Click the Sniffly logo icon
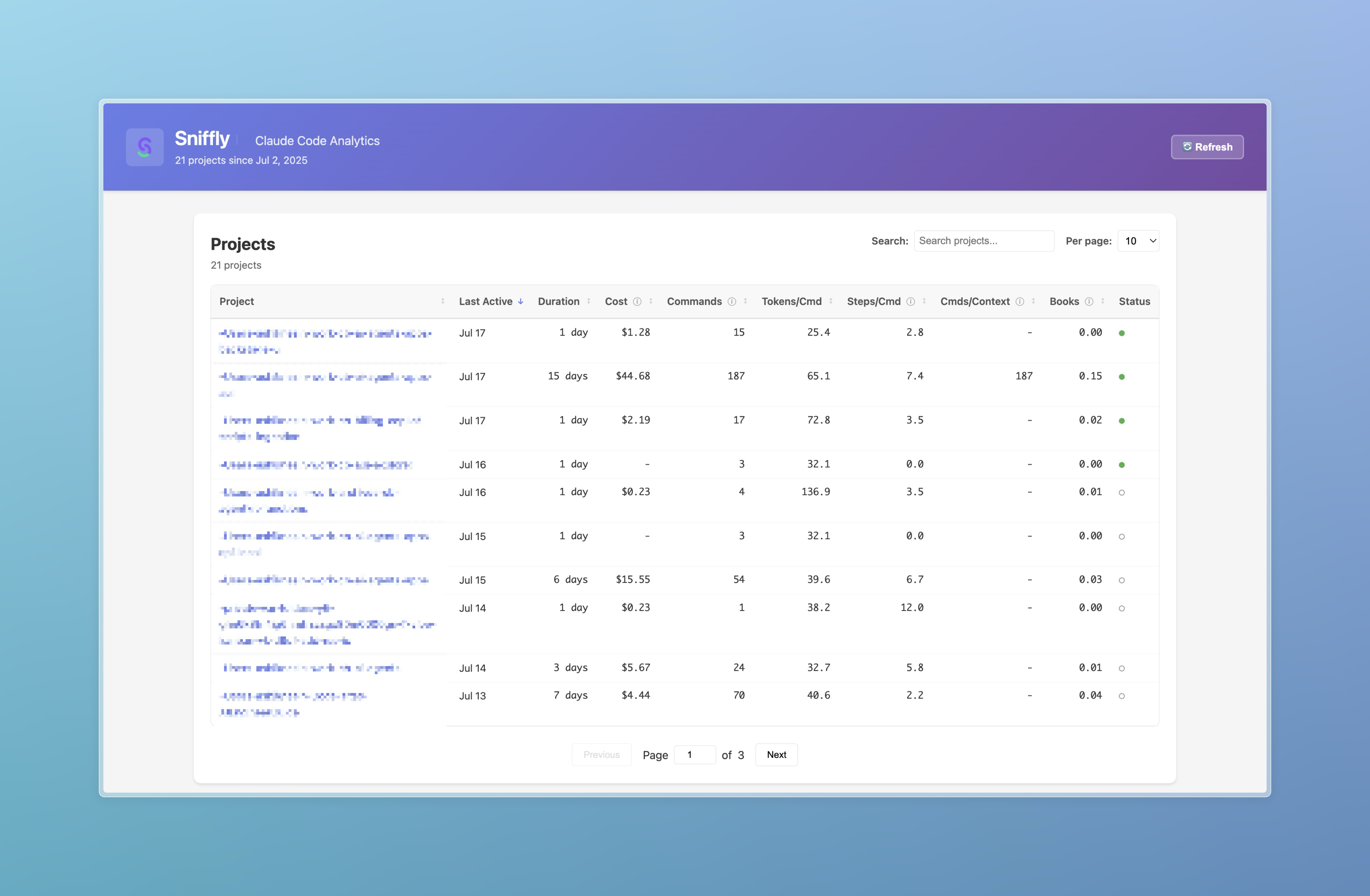The image size is (1370, 896). [145, 147]
